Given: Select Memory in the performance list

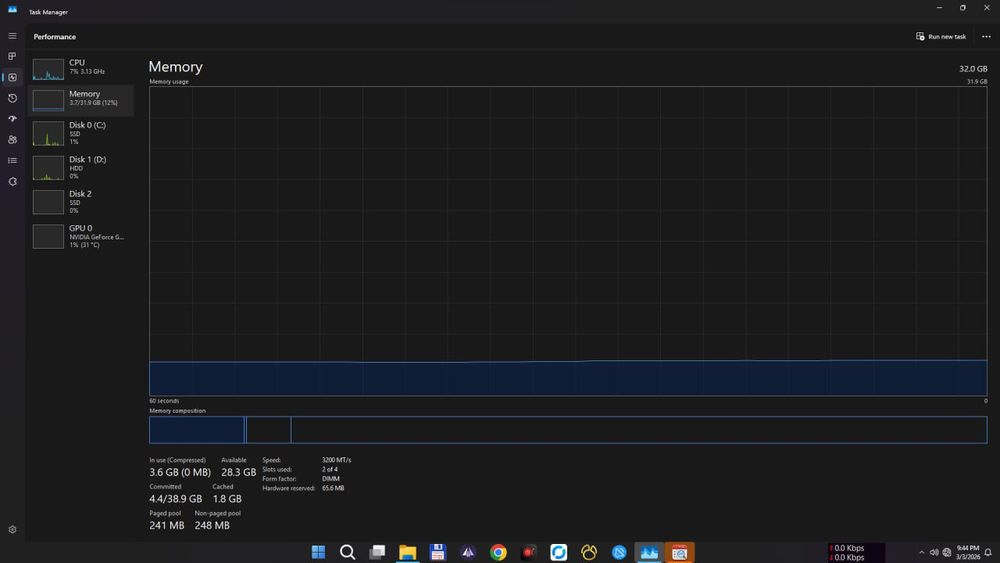Looking at the screenshot, I should (x=81, y=99).
